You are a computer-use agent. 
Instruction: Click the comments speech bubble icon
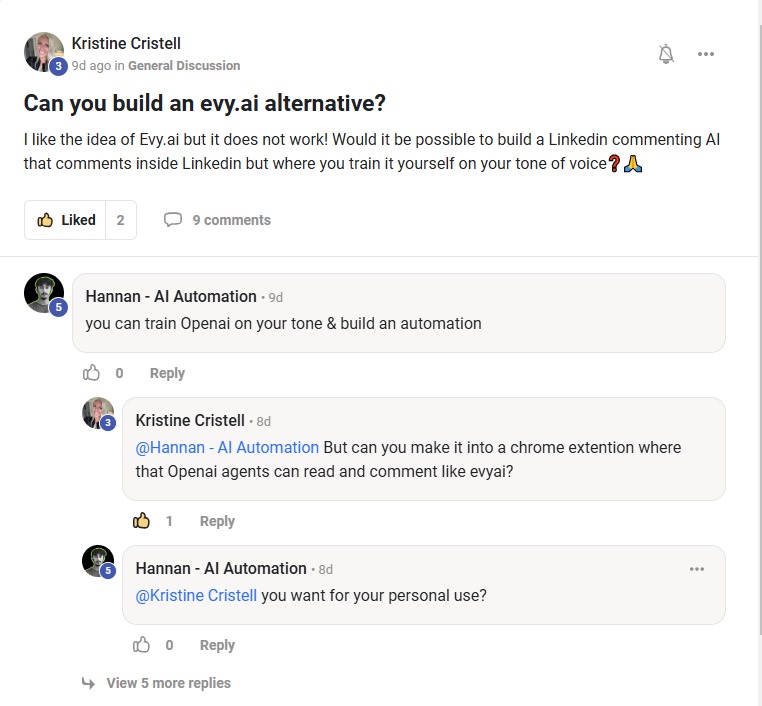pyautogui.click(x=173, y=220)
